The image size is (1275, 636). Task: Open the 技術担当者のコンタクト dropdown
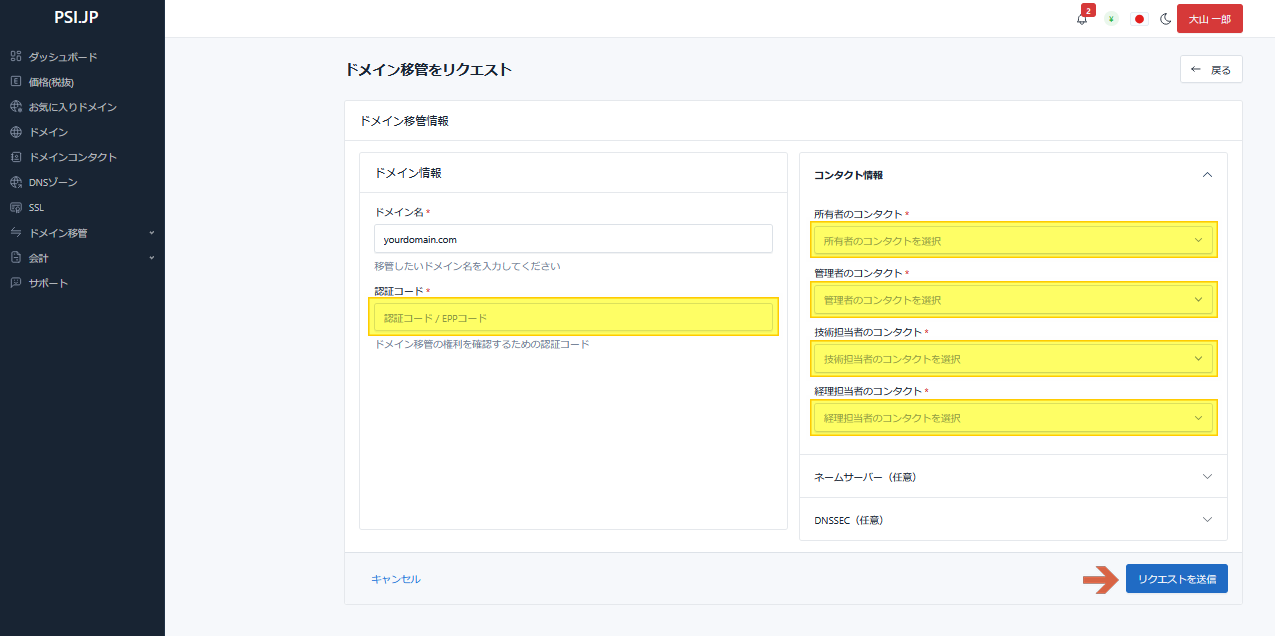tap(1013, 359)
